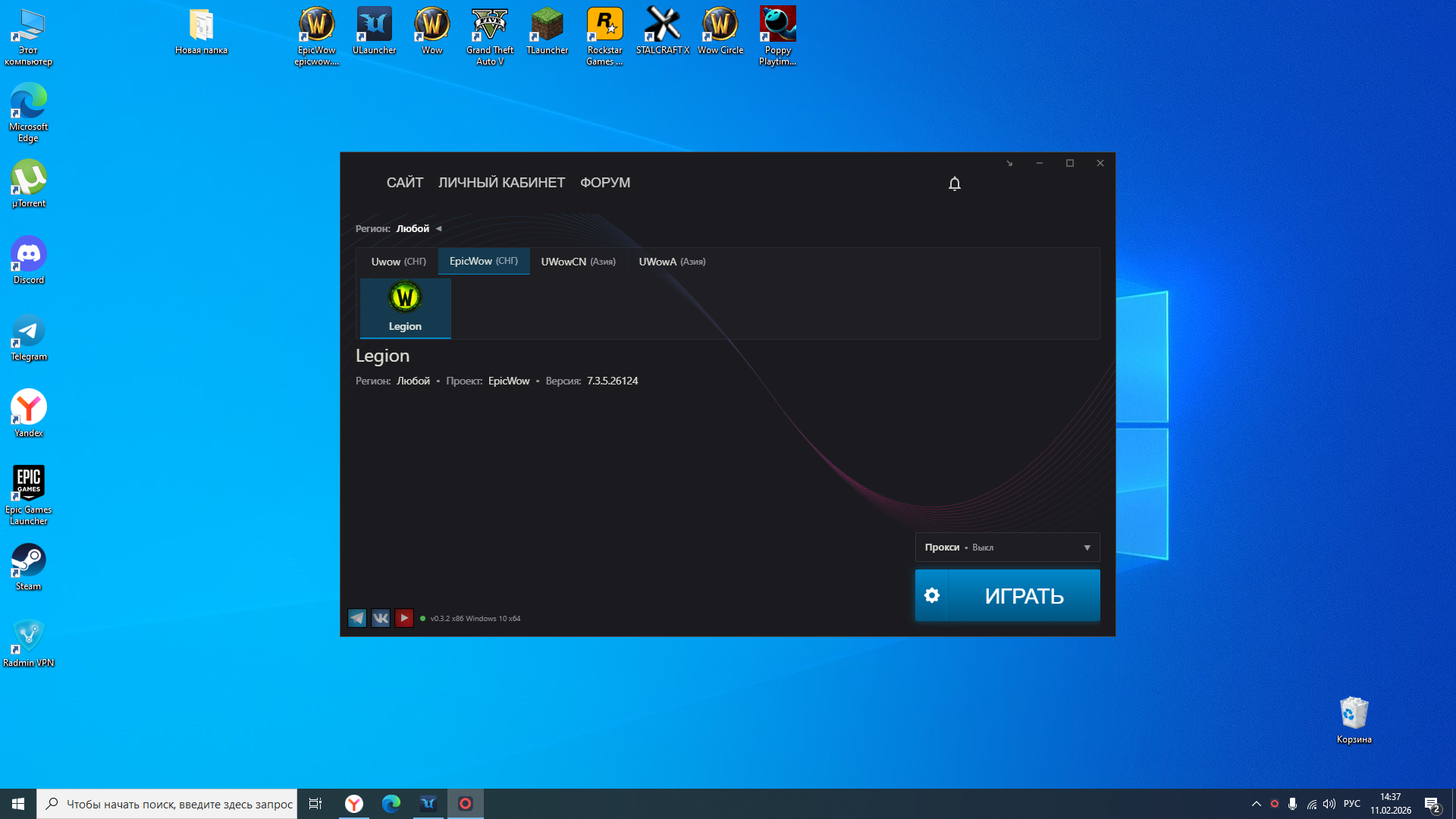
Task: Open the ФОРУМ link
Action: pos(604,183)
